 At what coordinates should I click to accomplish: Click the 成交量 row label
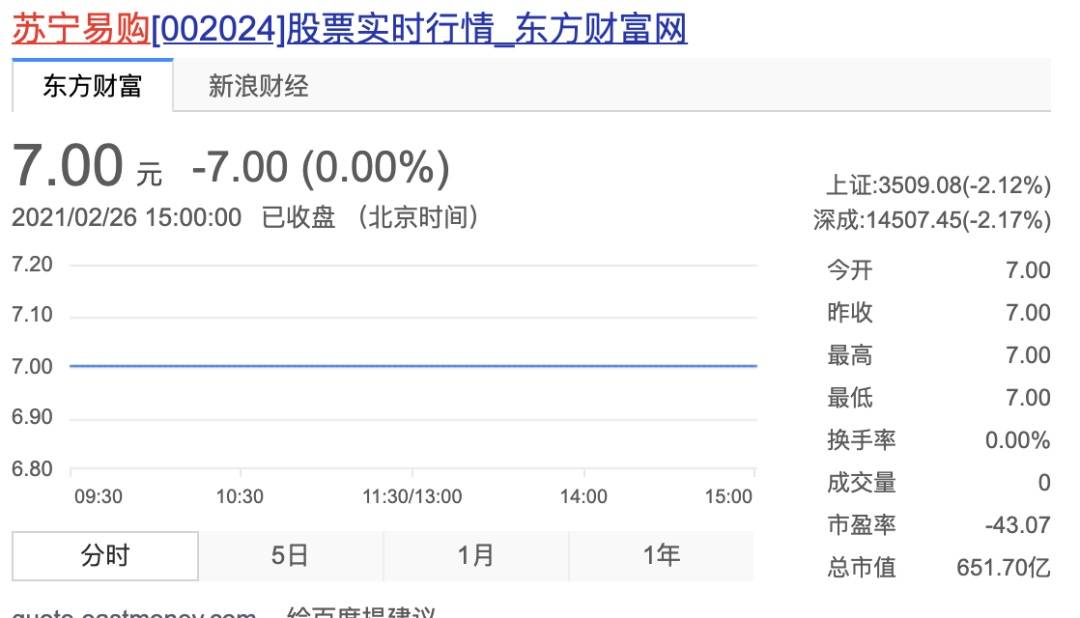tap(862, 482)
